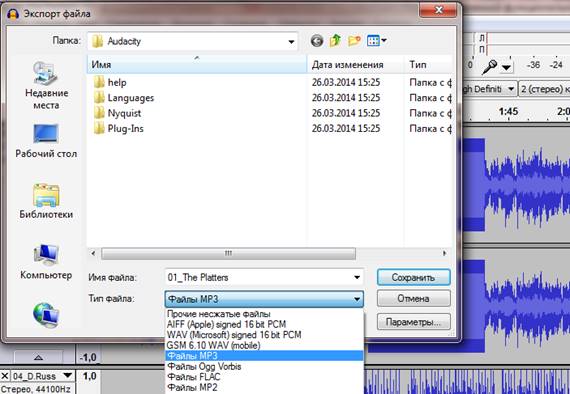Open the file name history dropdown
The width and height of the screenshot is (570, 394).
[357, 278]
